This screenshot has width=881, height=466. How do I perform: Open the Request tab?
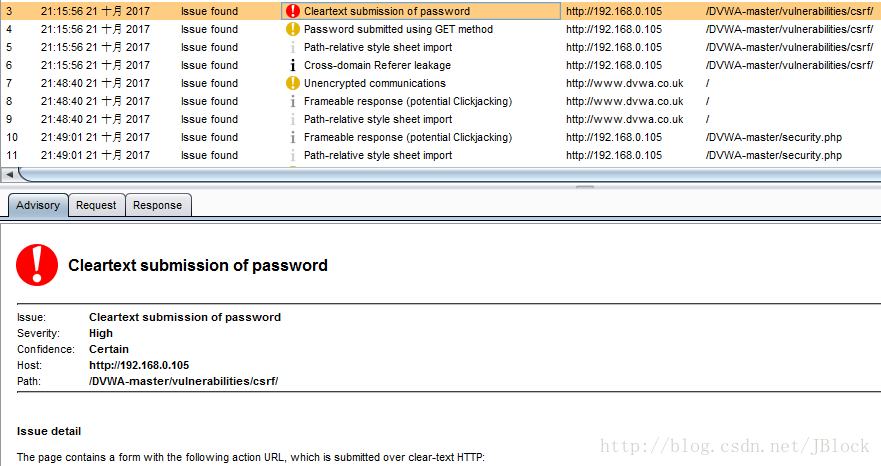(x=96, y=205)
